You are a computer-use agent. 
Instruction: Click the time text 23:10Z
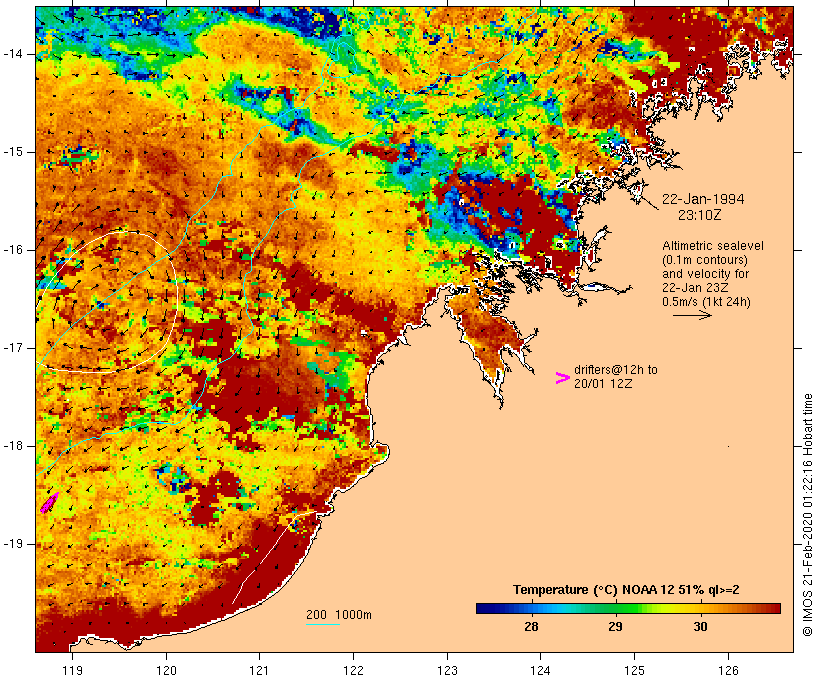700,215
